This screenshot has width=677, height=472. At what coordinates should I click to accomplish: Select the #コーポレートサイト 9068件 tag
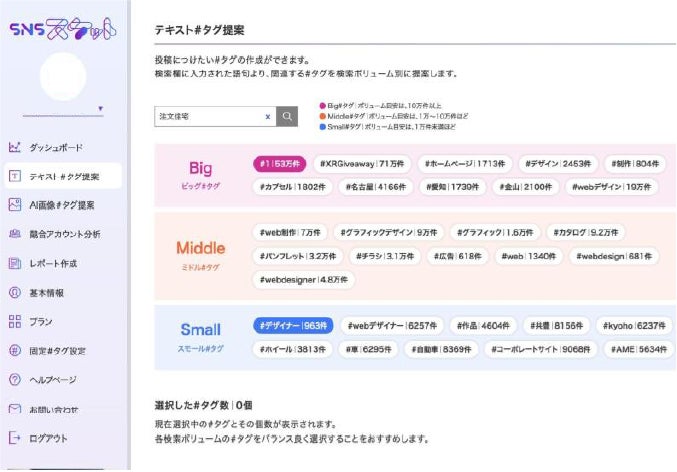(x=541, y=349)
